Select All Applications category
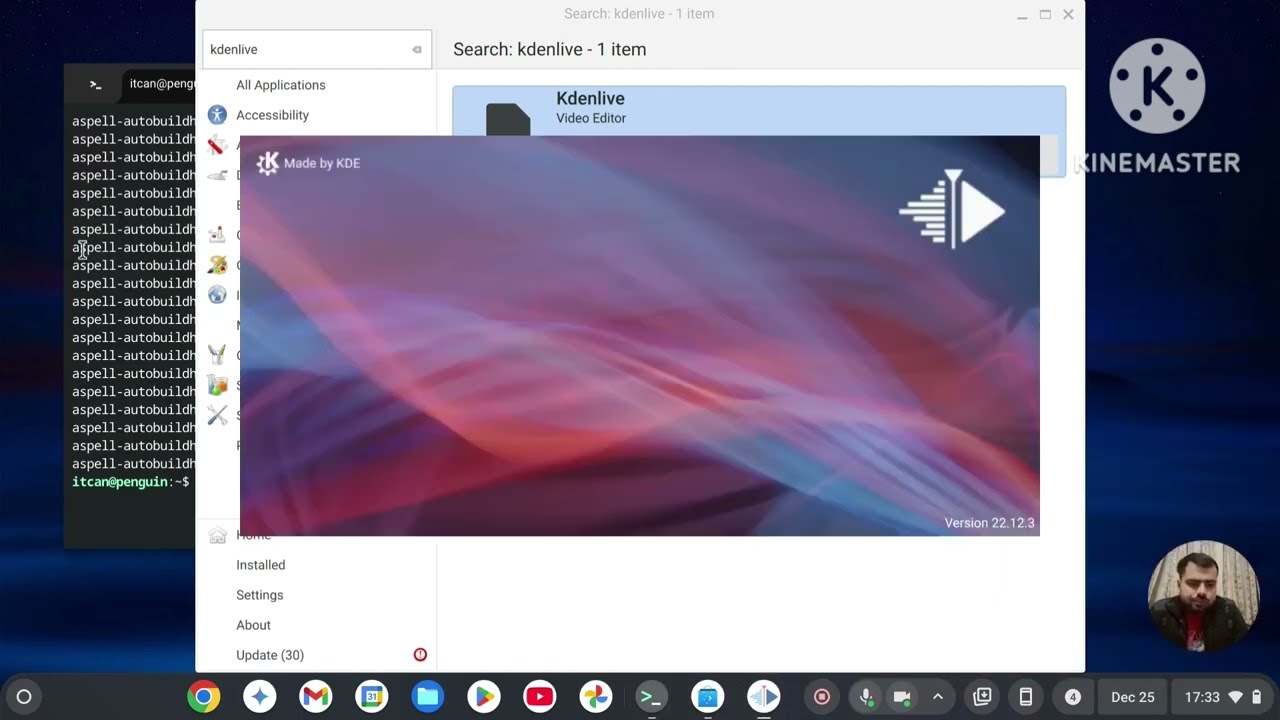The width and height of the screenshot is (1280, 720). [280, 85]
